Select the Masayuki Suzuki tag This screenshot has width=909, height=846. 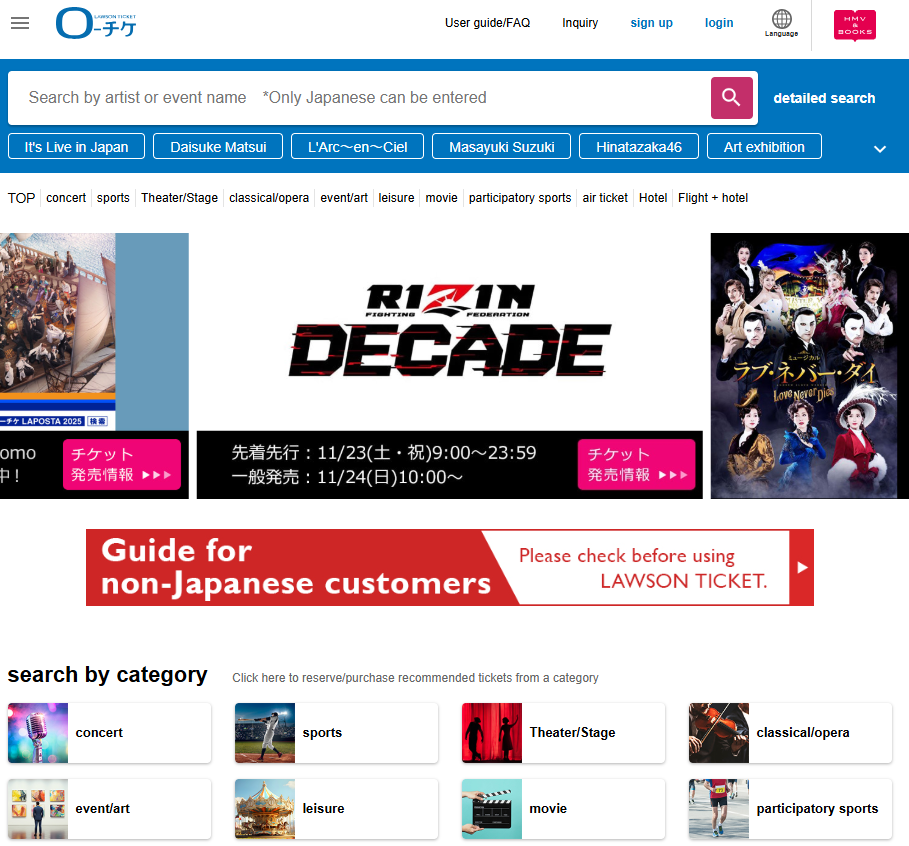[x=501, y=147]
